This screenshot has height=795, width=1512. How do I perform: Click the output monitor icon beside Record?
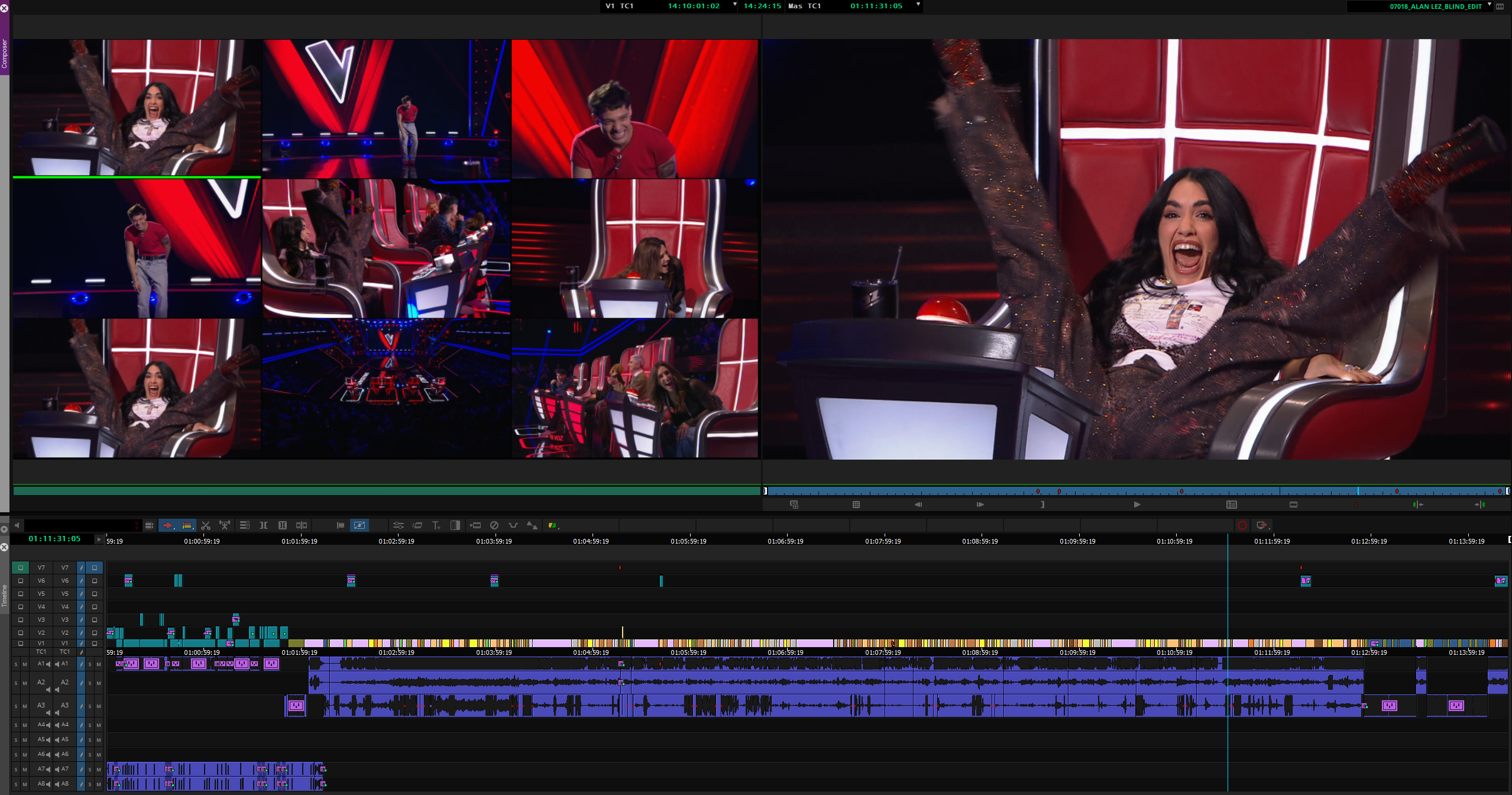click(1262, 525)
